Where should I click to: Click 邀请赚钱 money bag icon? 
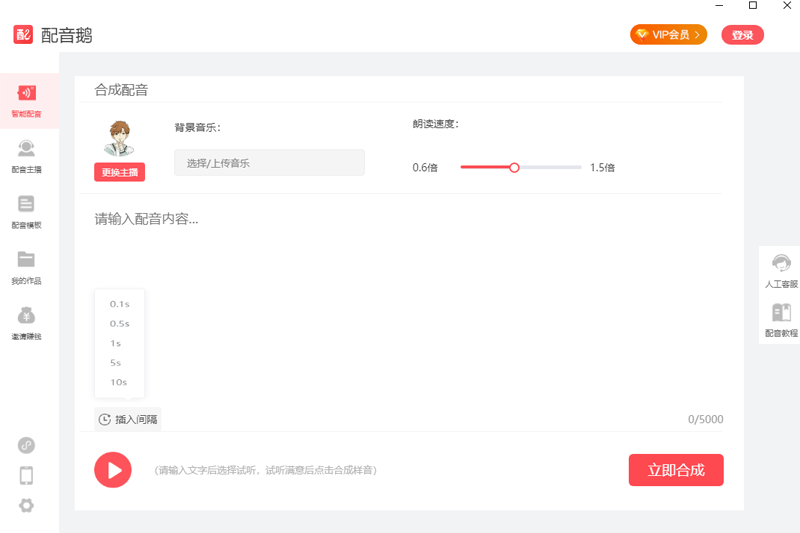[27, 316]
